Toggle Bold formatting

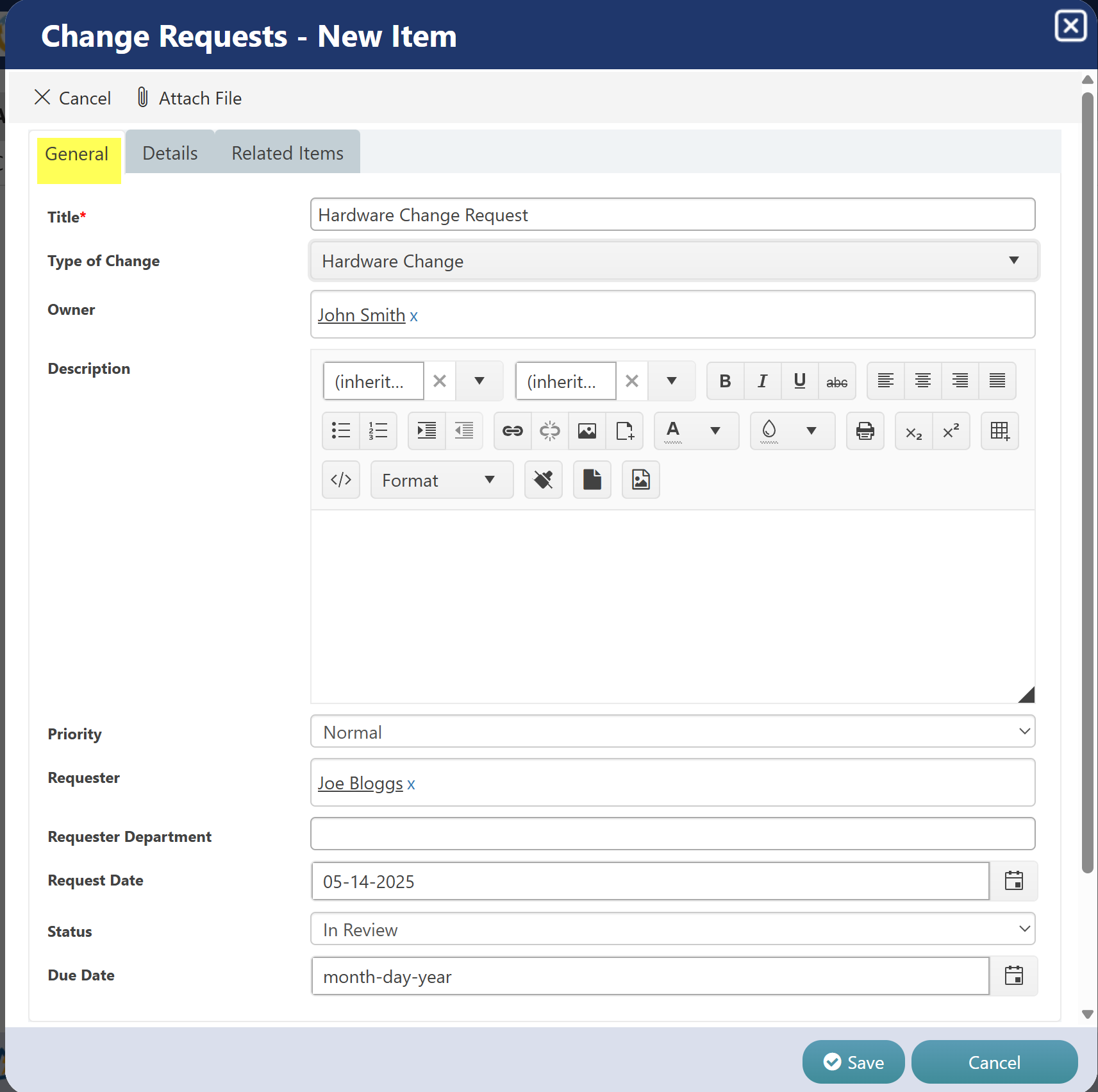(725, 381)
